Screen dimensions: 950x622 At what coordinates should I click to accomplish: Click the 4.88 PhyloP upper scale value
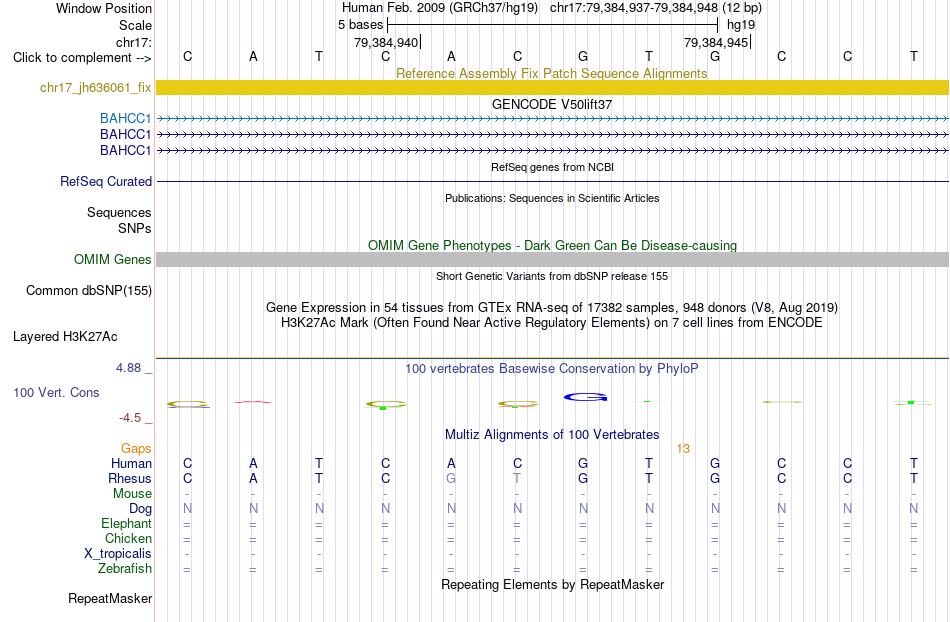coord(128,368)
